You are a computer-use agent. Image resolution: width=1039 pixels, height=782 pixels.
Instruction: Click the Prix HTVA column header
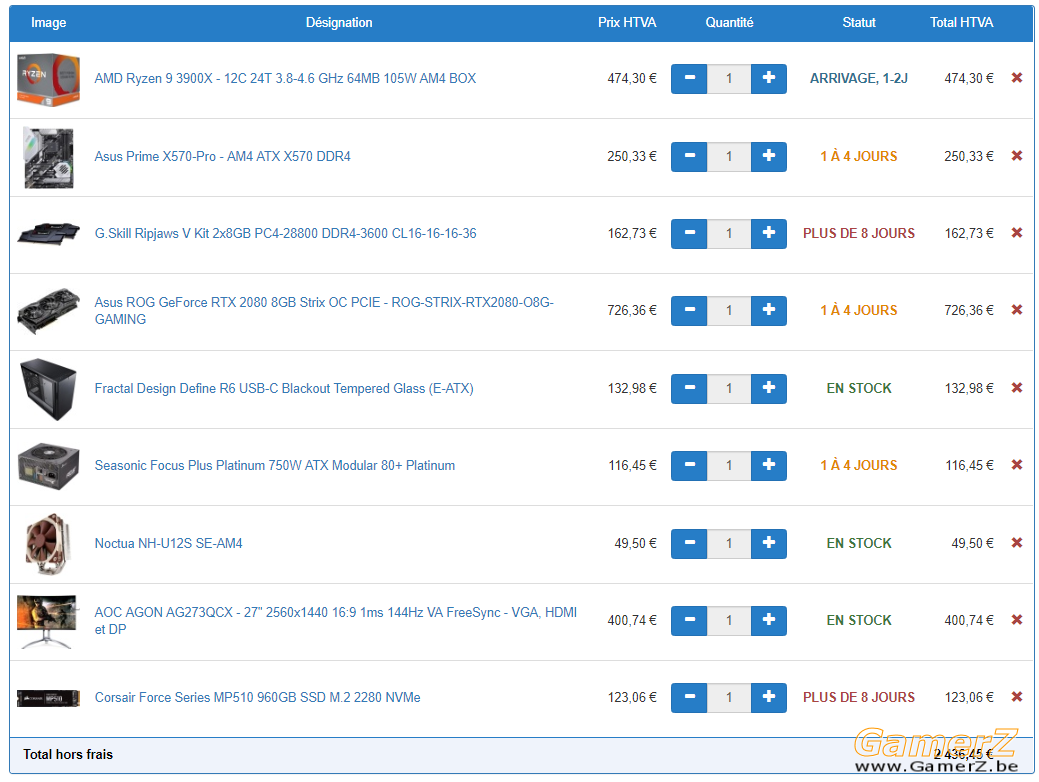click(x=627, y=23)
